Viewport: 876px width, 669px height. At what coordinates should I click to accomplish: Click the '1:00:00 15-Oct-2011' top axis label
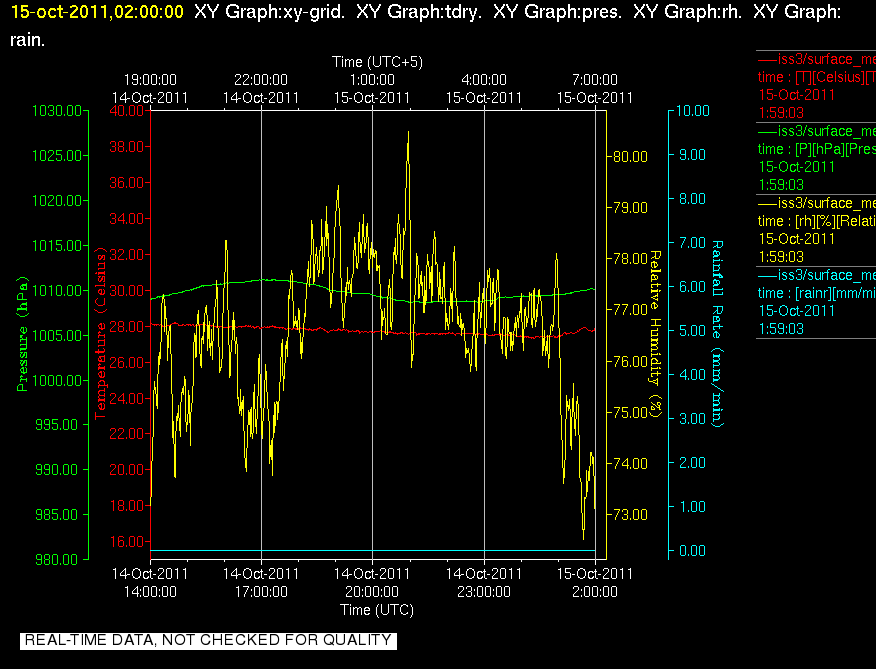tap(372, 89)
